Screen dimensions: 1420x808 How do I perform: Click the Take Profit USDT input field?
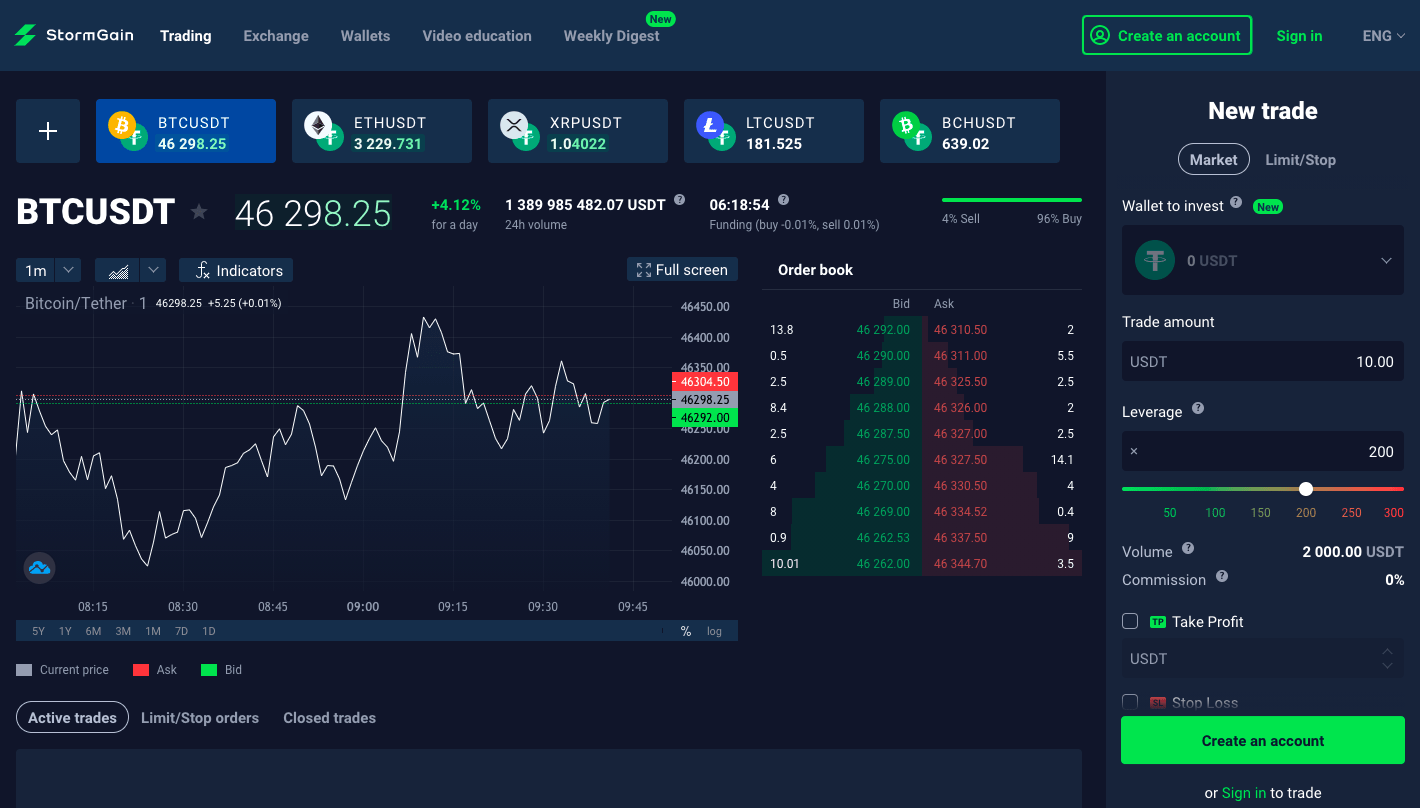coord(1263,659)
